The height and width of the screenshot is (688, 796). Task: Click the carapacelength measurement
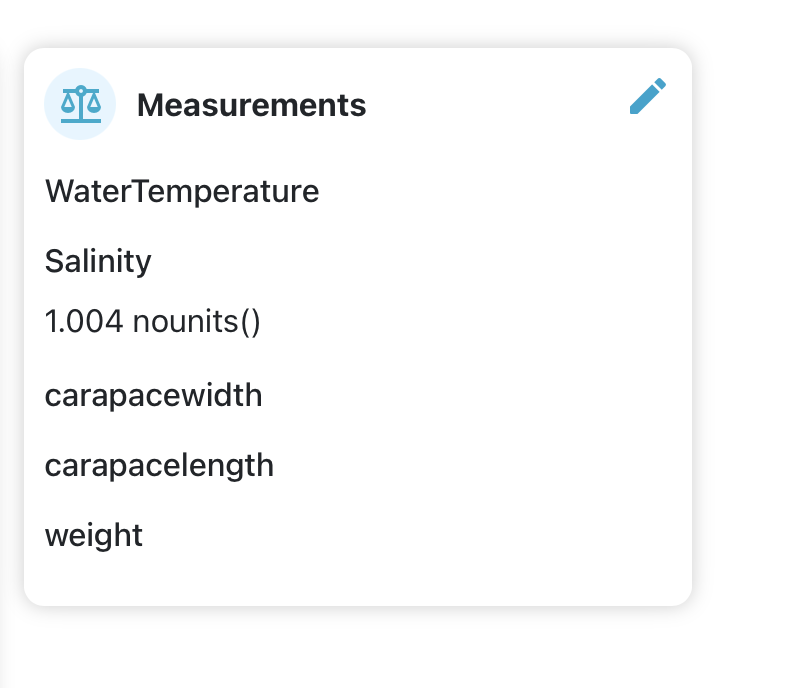[x=159, y=466]
